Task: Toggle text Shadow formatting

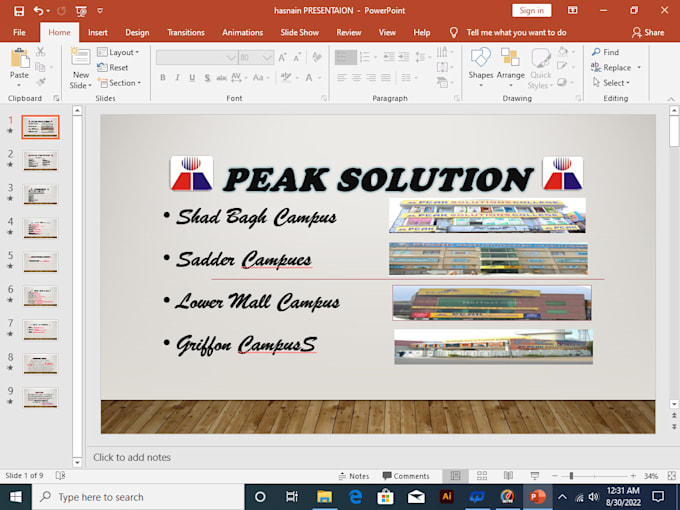Action: [207, 78]
